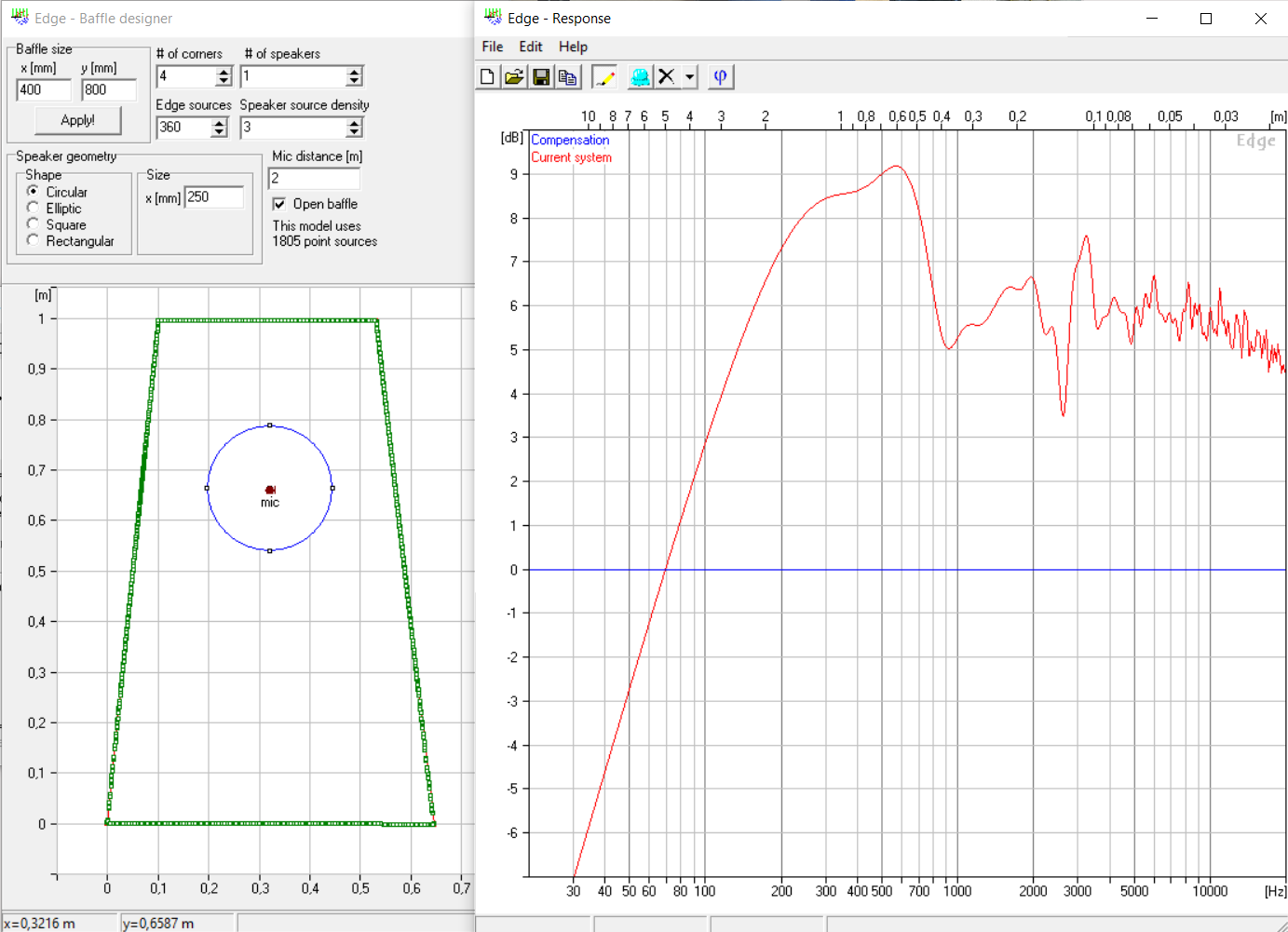The height and width of the screenshot is (932, 1288).
Task: Click the 1000 Hz axis label
Action: tap(957, 891)
